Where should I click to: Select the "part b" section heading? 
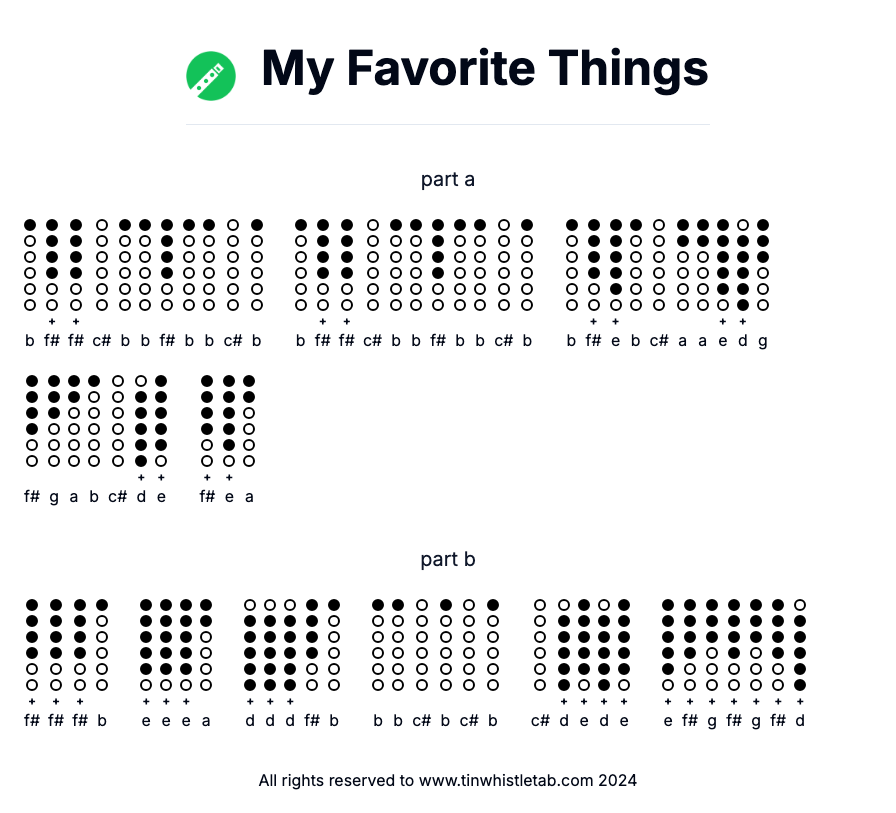click(x=448, y=559)
